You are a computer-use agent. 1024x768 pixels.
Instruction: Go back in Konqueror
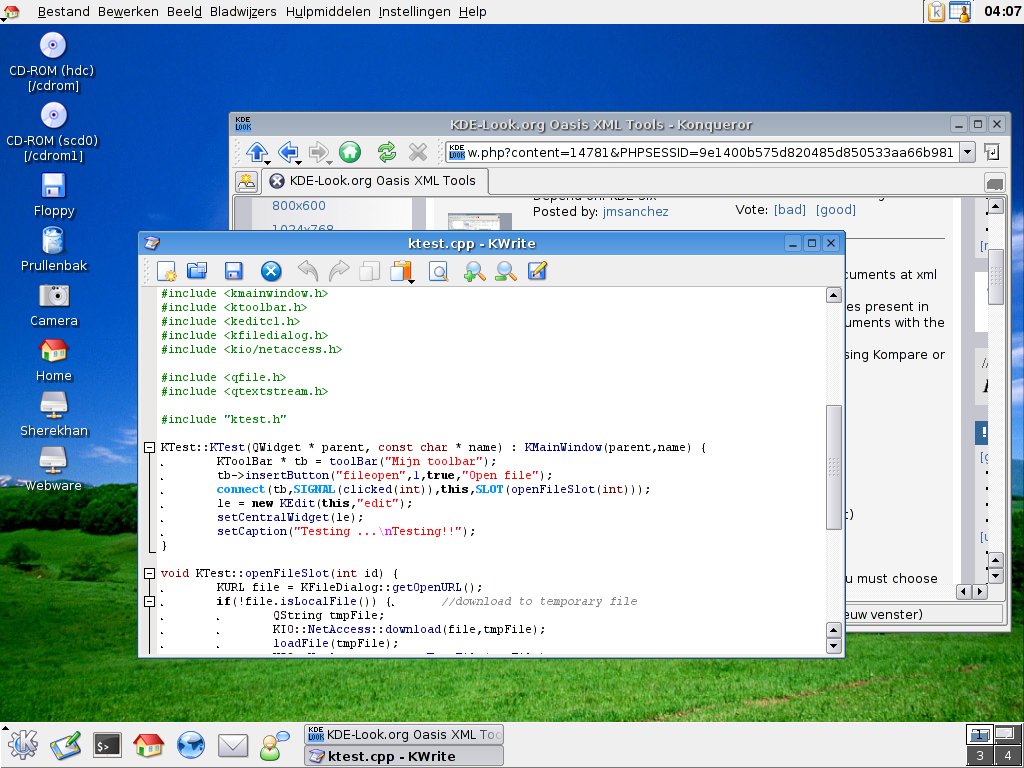[288, 152]
